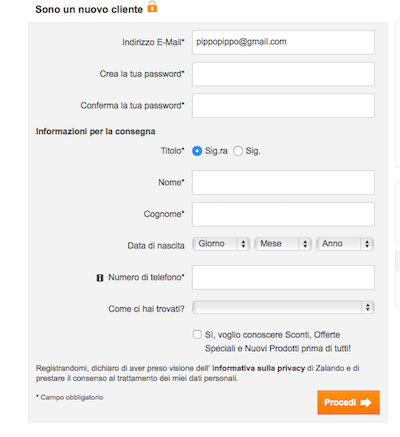Click the Conferma la tua password field
This screenshot has width=400, height=437.
coord(283,106)
